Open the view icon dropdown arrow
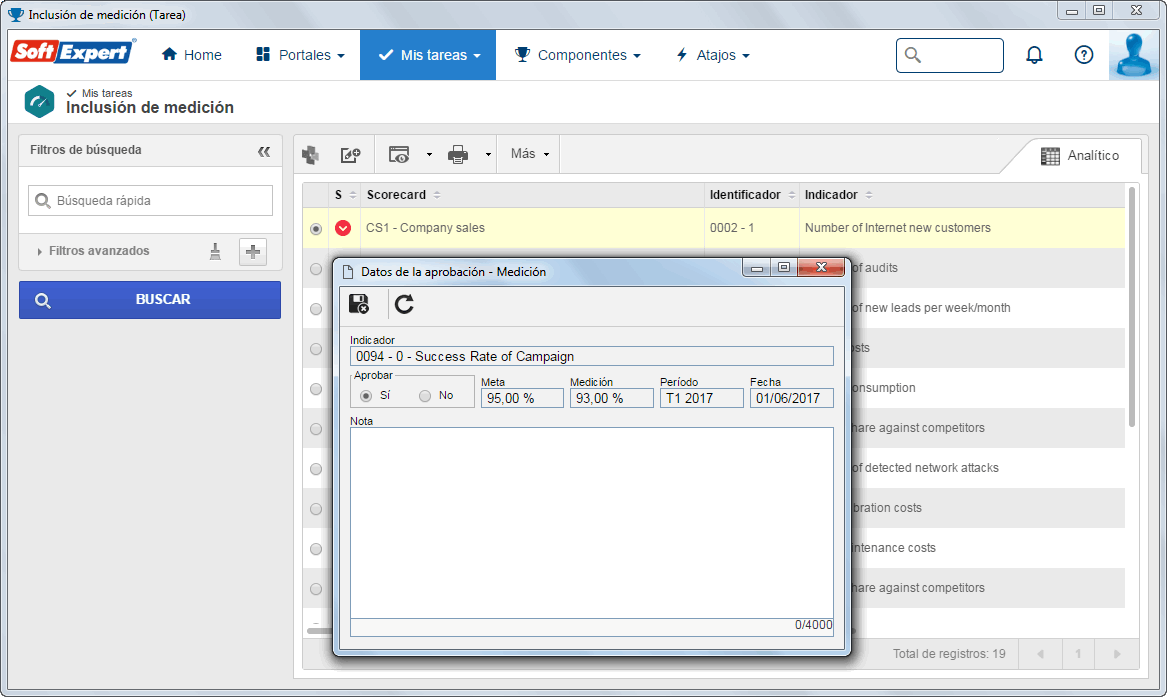This screenshot has height=697, width=1167. pos(429,155)
